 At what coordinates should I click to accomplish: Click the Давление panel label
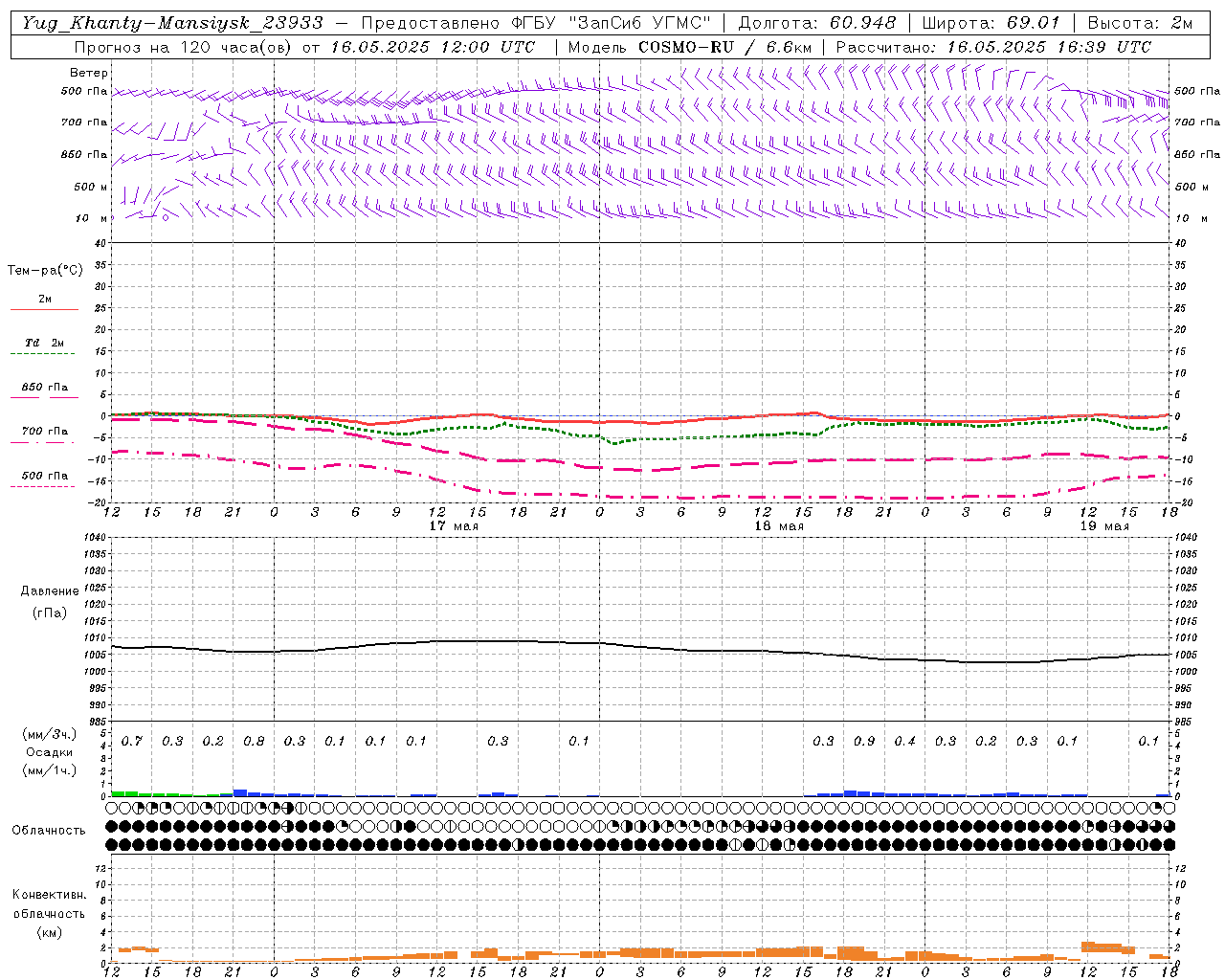[x=50, y=591]
